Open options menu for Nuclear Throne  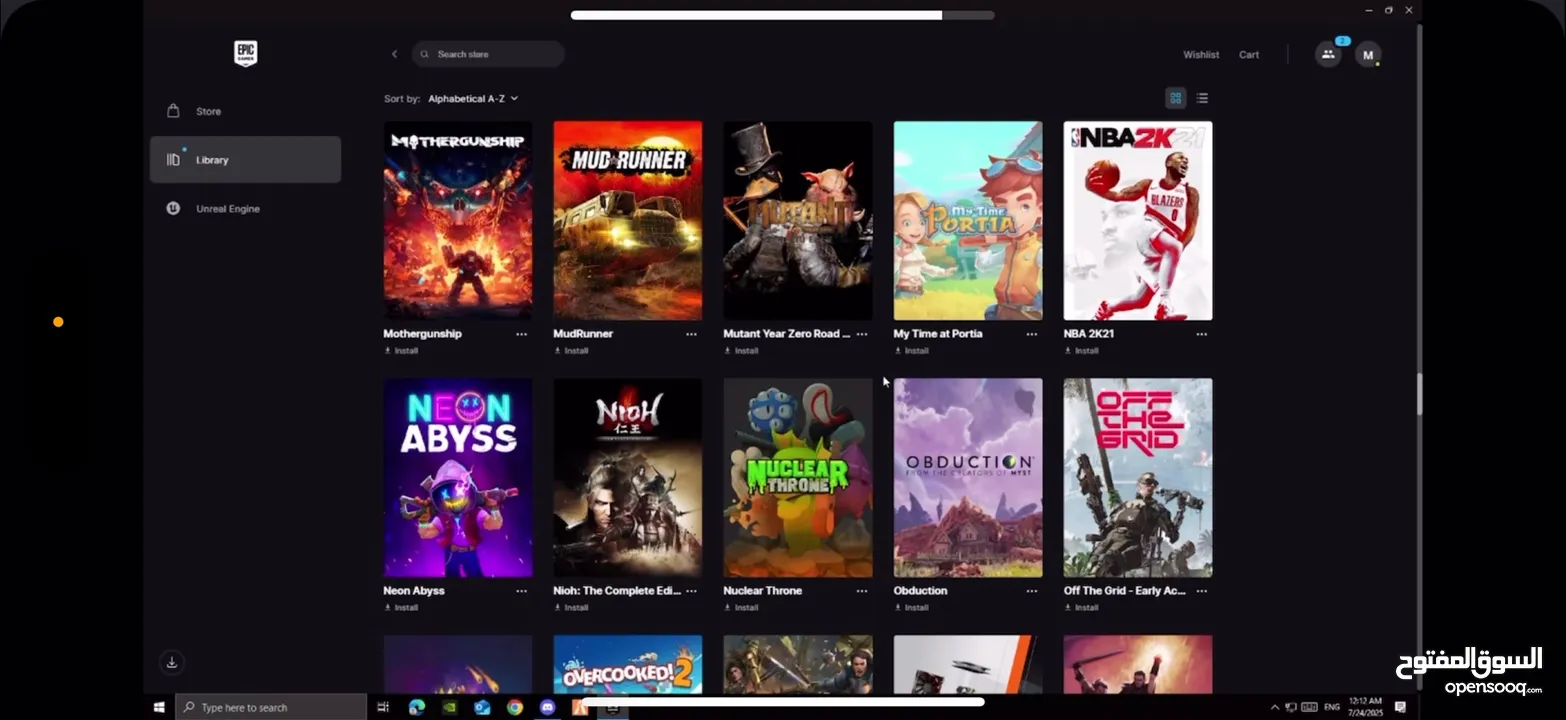pos(862,591)
